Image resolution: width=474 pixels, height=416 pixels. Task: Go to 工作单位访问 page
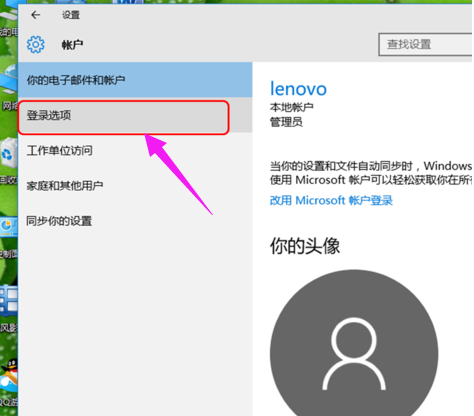tap(135, 151)
